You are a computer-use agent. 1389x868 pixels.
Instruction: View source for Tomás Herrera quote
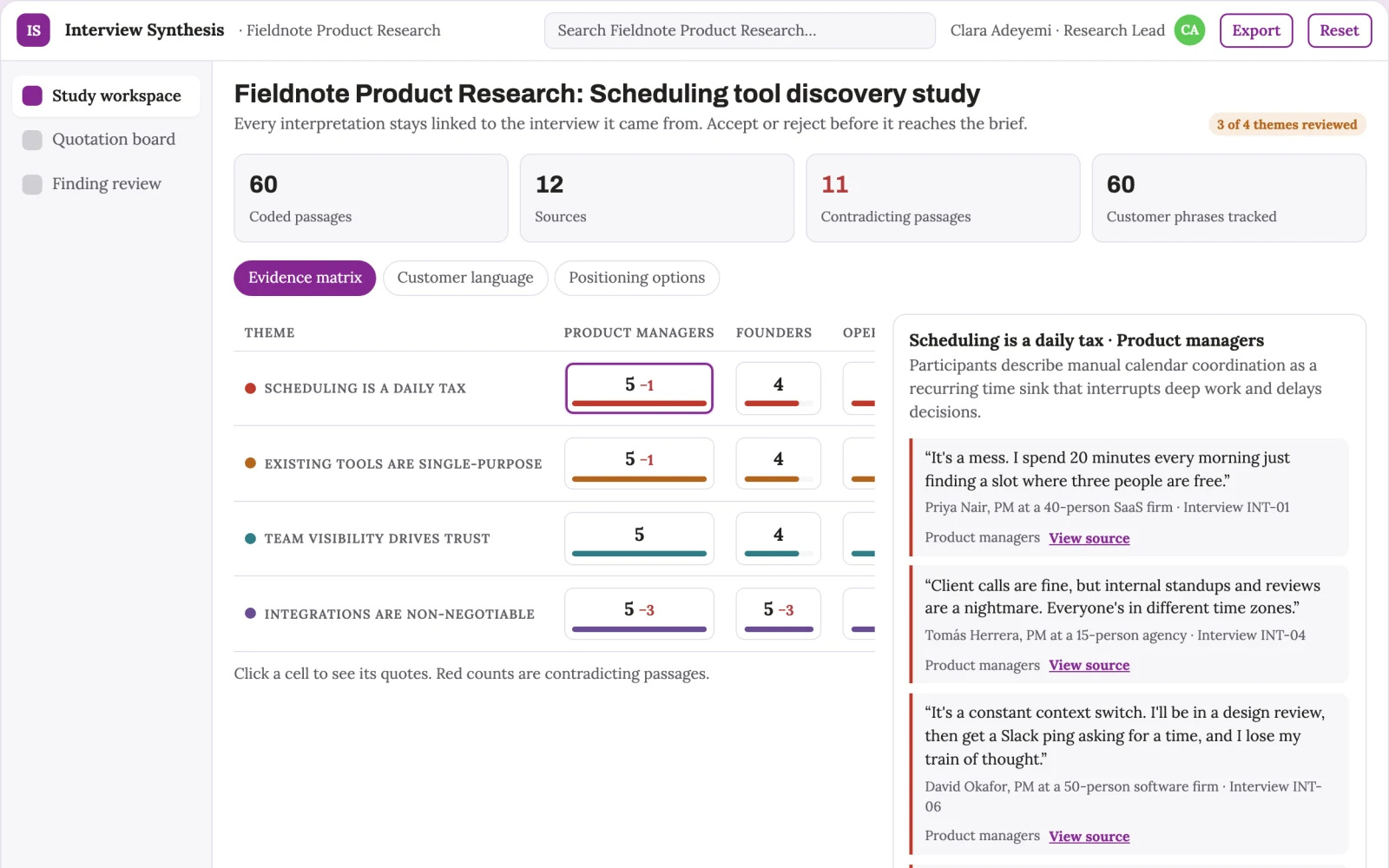1089,666
